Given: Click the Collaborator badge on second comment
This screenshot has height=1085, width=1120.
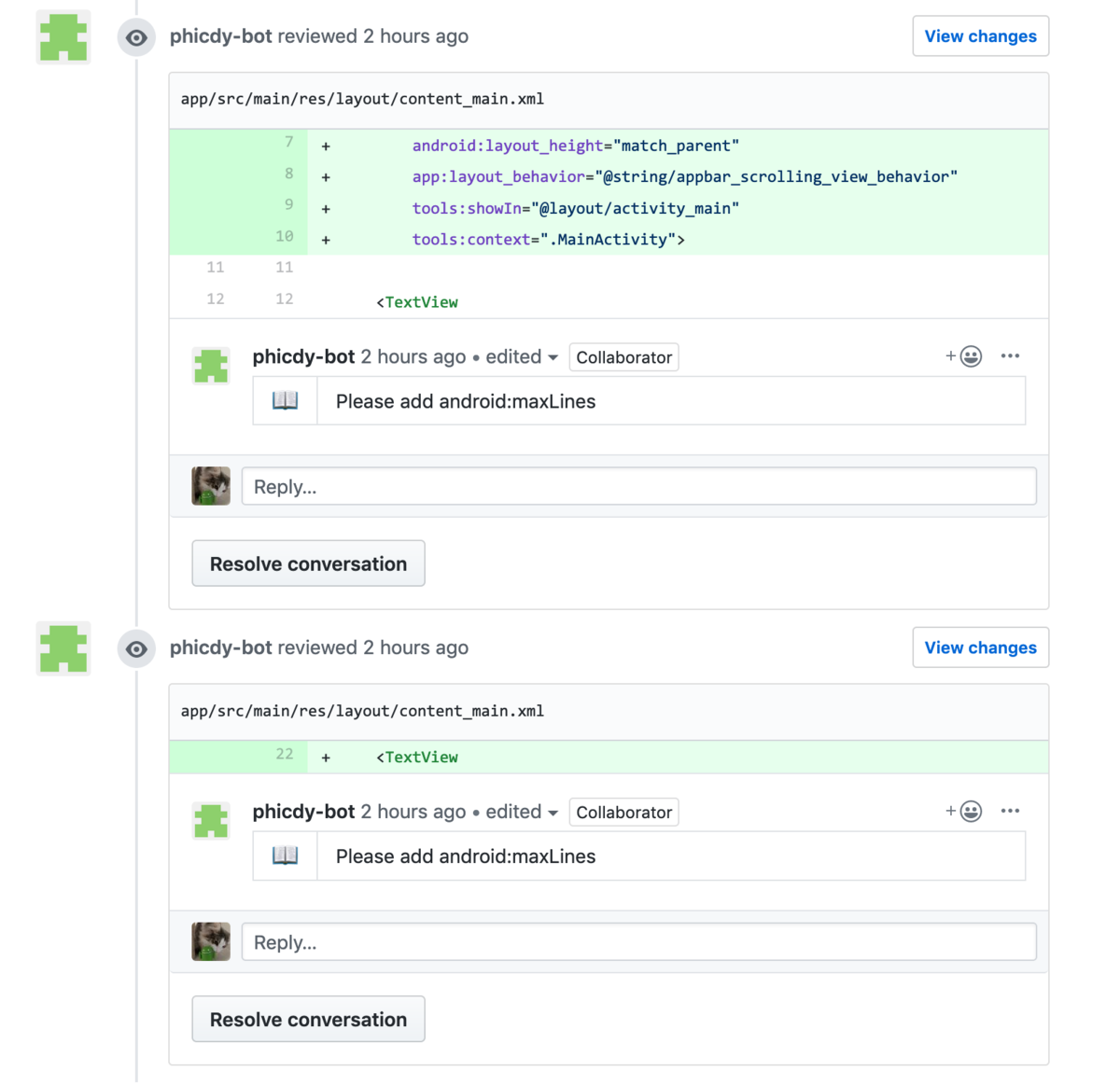Looking at the screenshot, I should coord(623,812).
